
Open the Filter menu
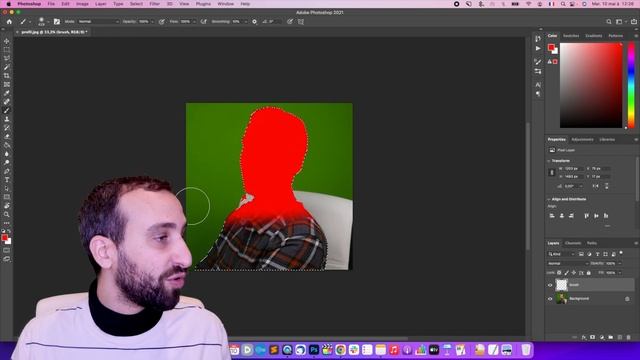tap(154, 4)
